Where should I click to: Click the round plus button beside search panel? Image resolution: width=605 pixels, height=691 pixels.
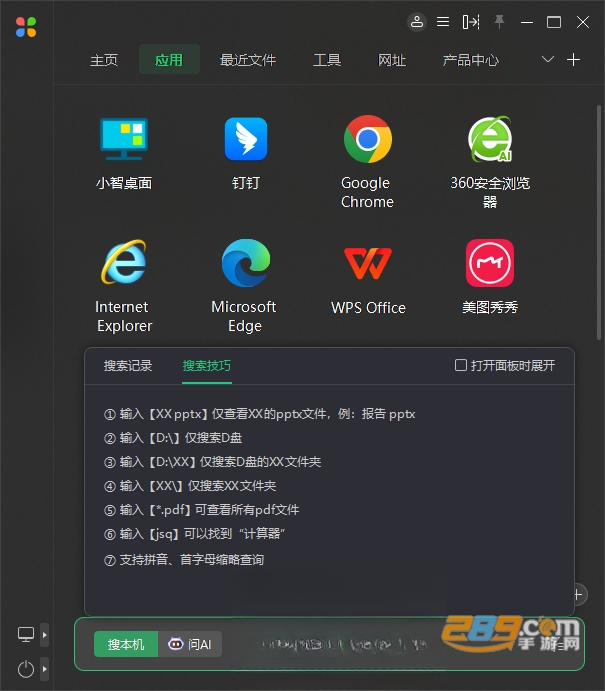click(578, 594)
